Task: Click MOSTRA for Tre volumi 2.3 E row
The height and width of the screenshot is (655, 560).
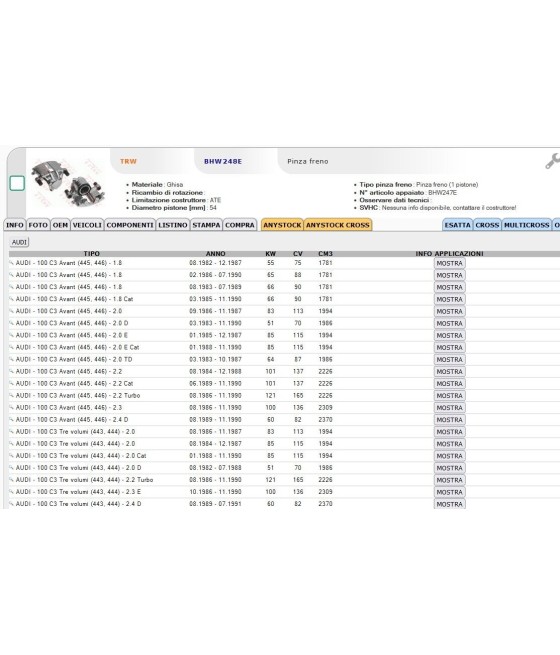Action: click(449, 492)
